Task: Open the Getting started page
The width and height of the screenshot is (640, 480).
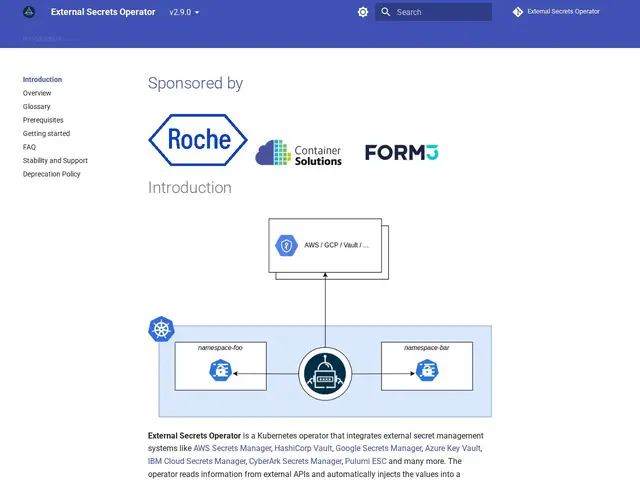Action: [x=47, y=133]
